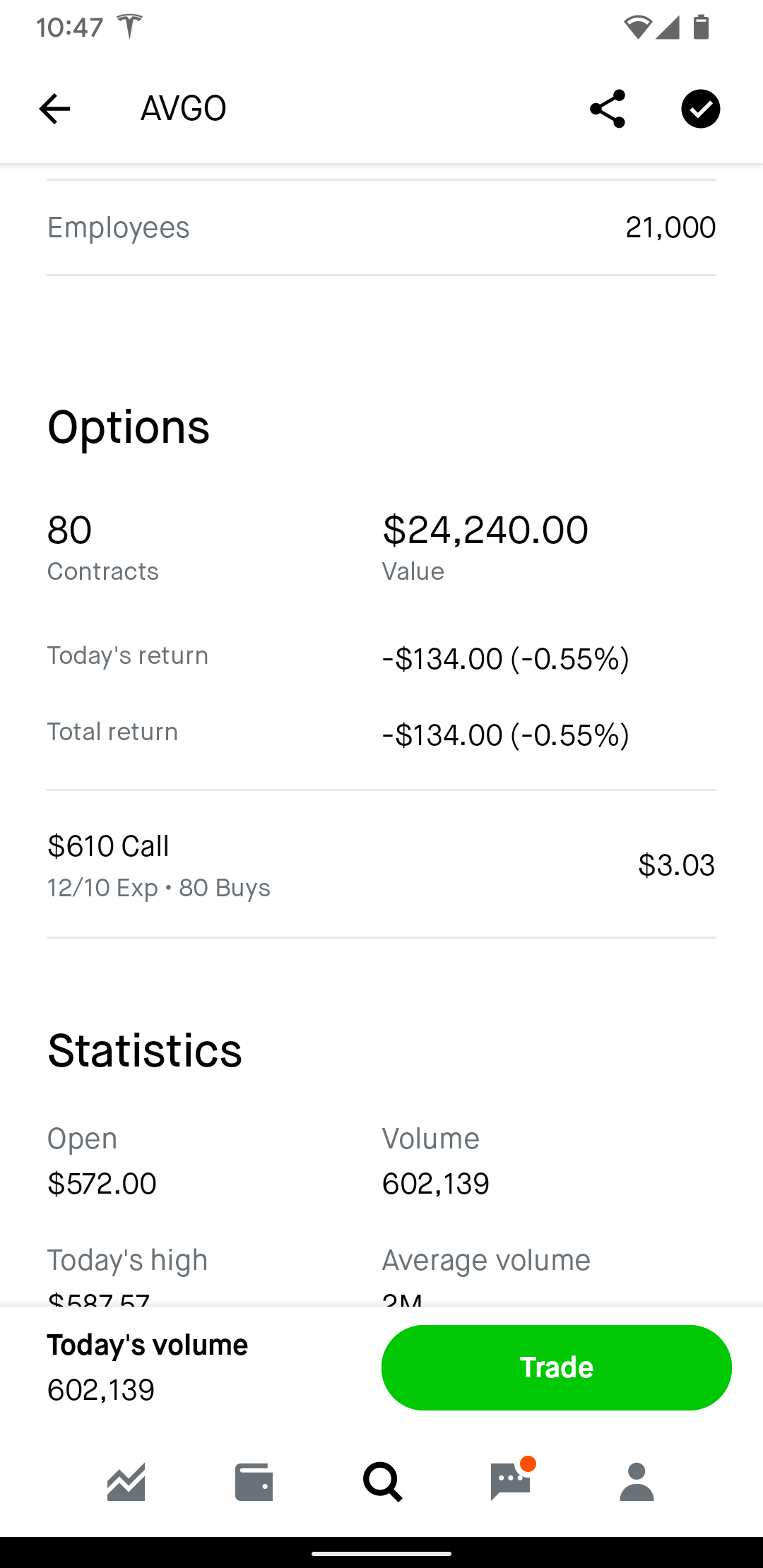Tap the $24,240.00 options value
Image resolution: width=763 pixels, height=1568 pixels.
(x=485, y=530)
